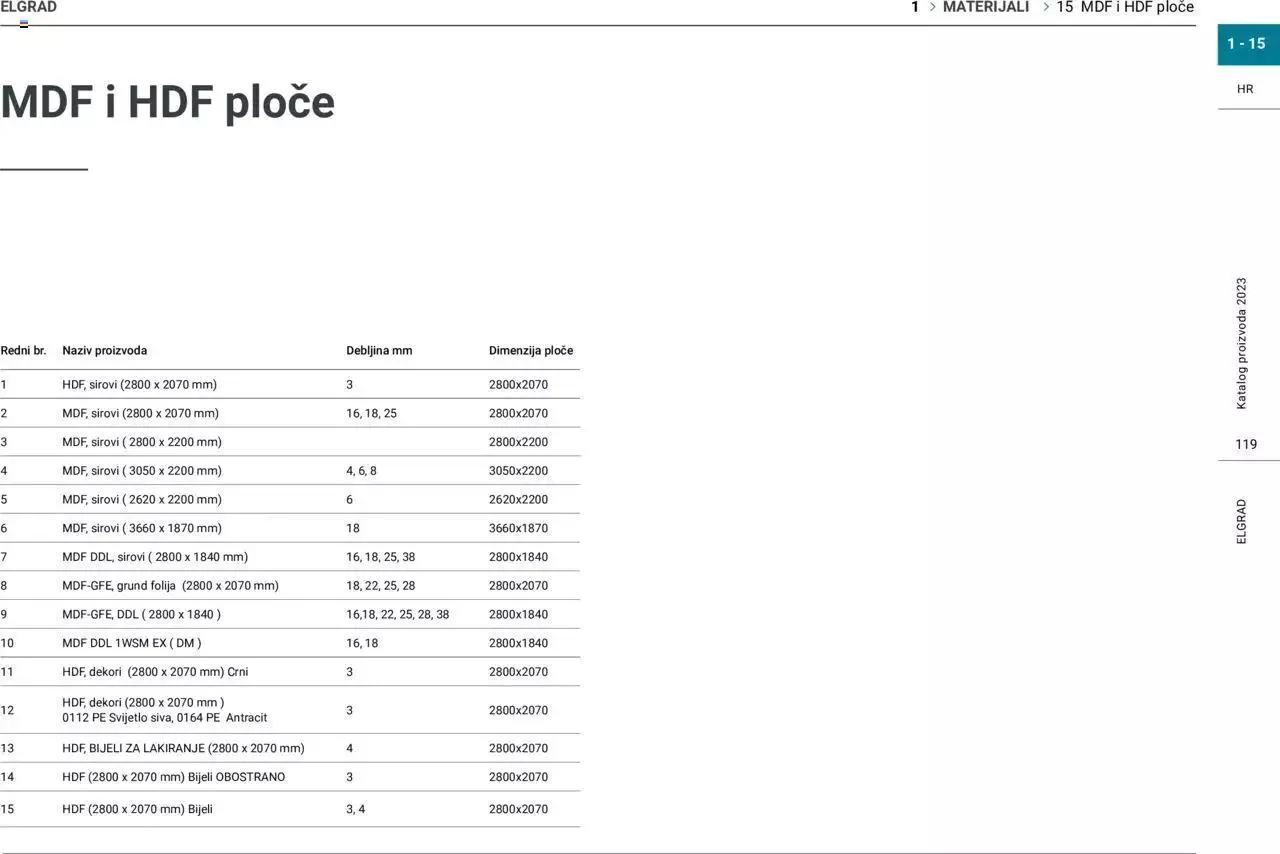Click the 'Naziv proizvoda' column header

pyautogui.click(x=104, y=351)
